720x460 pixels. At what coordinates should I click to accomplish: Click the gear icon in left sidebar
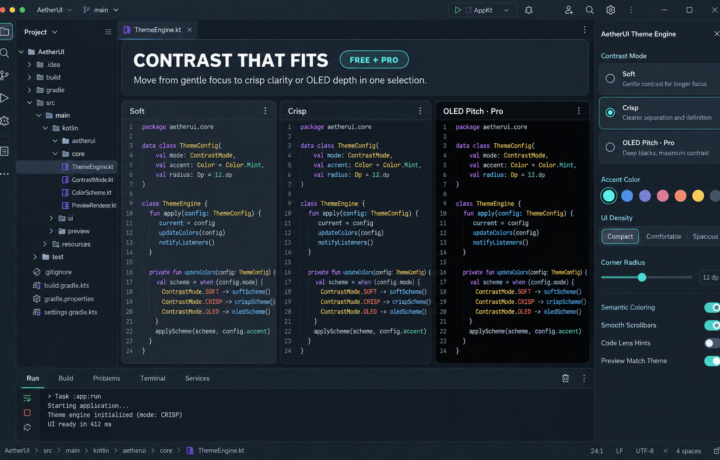pos(5,121)
